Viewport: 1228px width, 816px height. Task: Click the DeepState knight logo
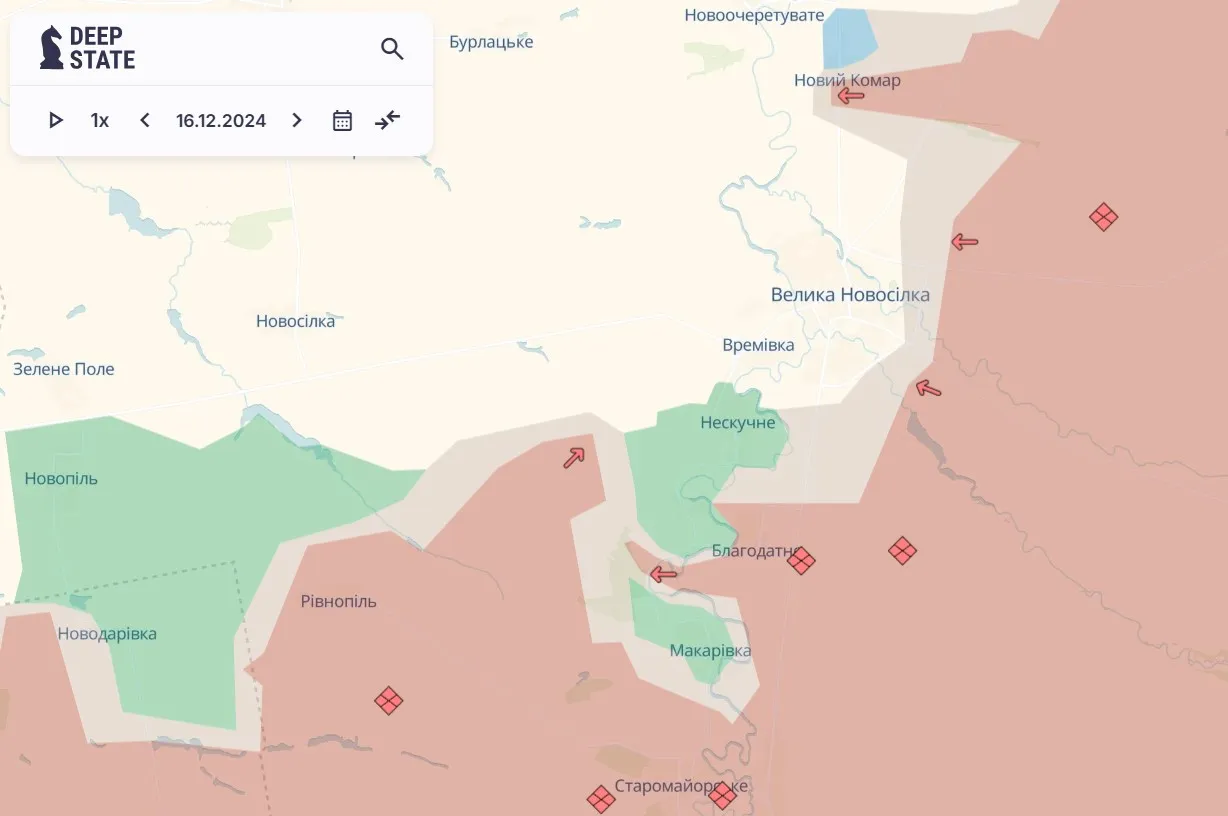point(49,46)
